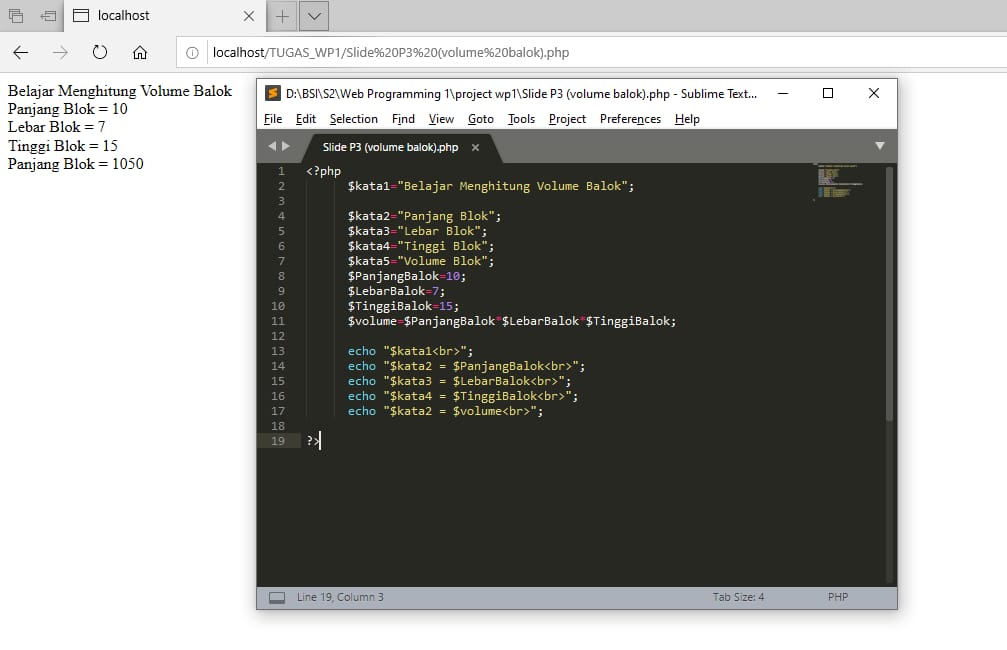The width and height of the screenshot is (1007, 650).
Task: Click line number 19 in gutter
Action: pos(277,441)
